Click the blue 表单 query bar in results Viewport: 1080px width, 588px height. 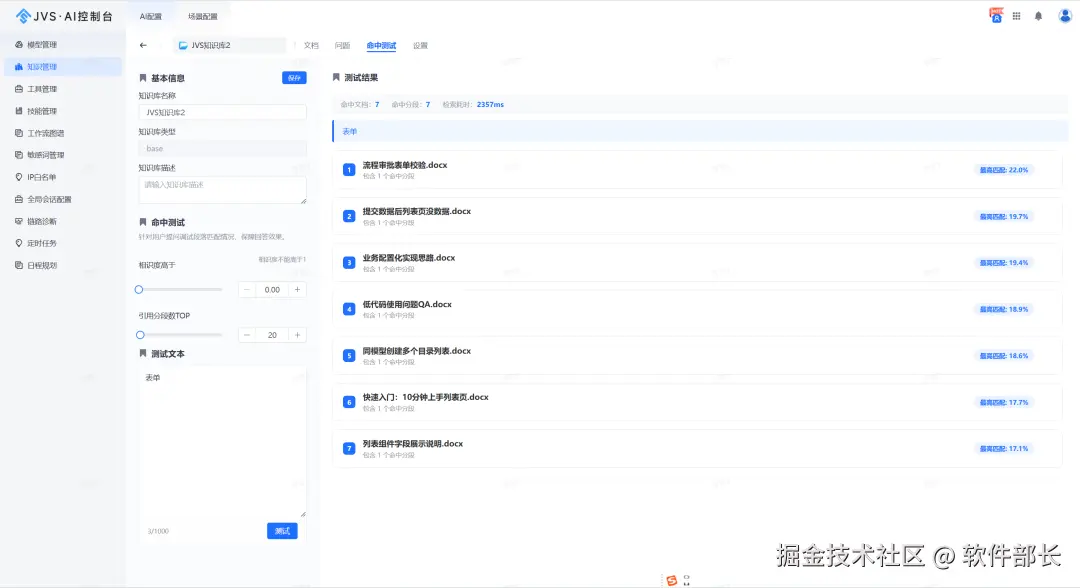point(700,132)
